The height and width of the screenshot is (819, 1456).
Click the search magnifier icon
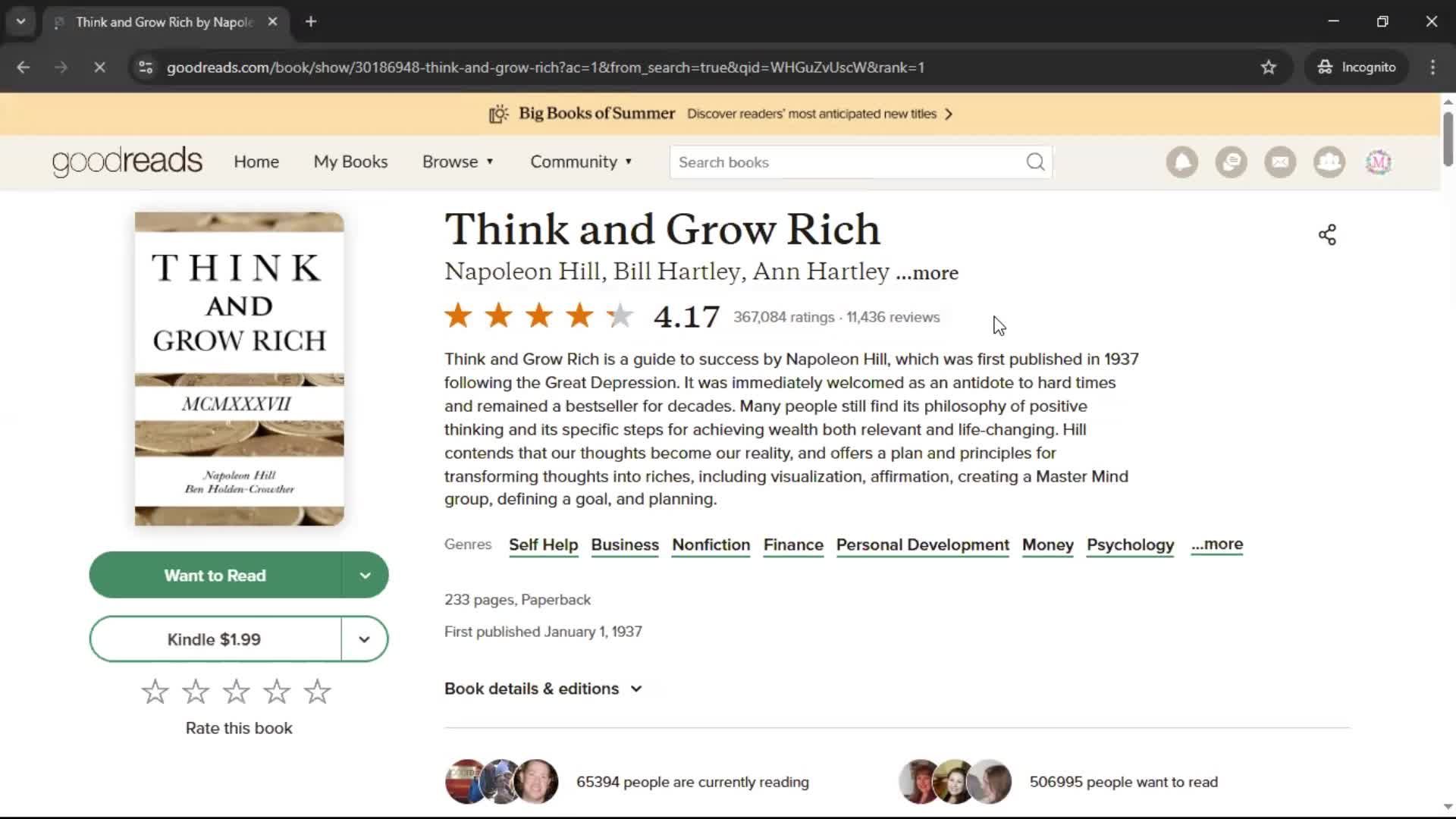tap(1035, 162)
